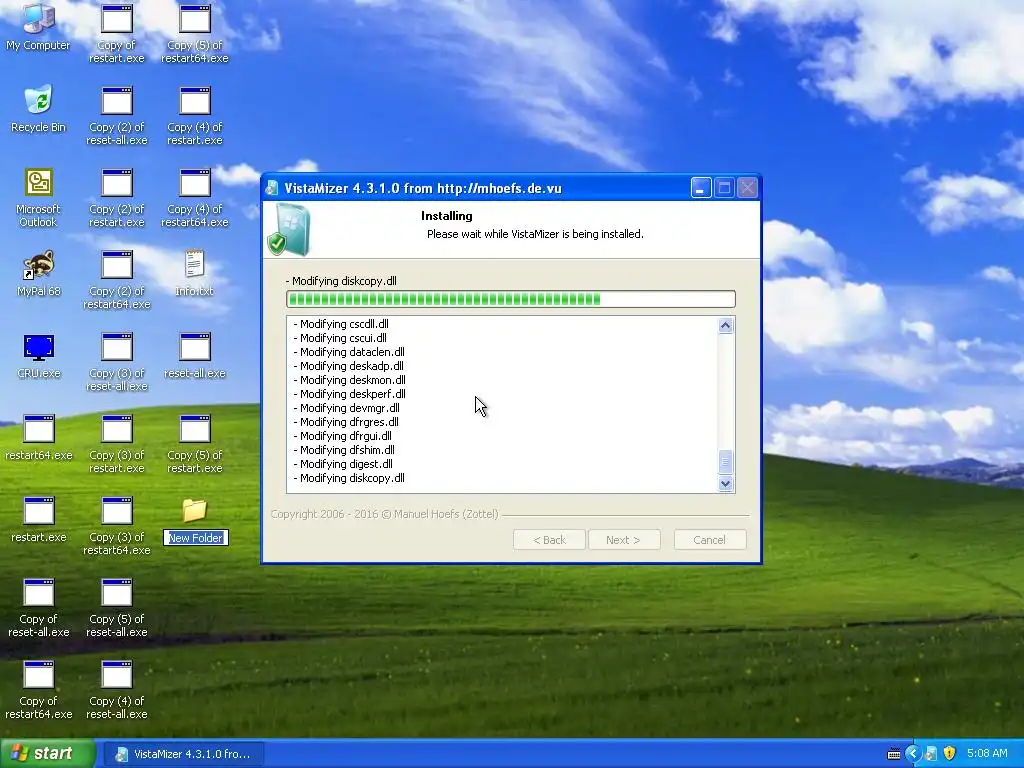
Task: Select Copy (5) of restart64.exe icon
Action: point(195,18)
